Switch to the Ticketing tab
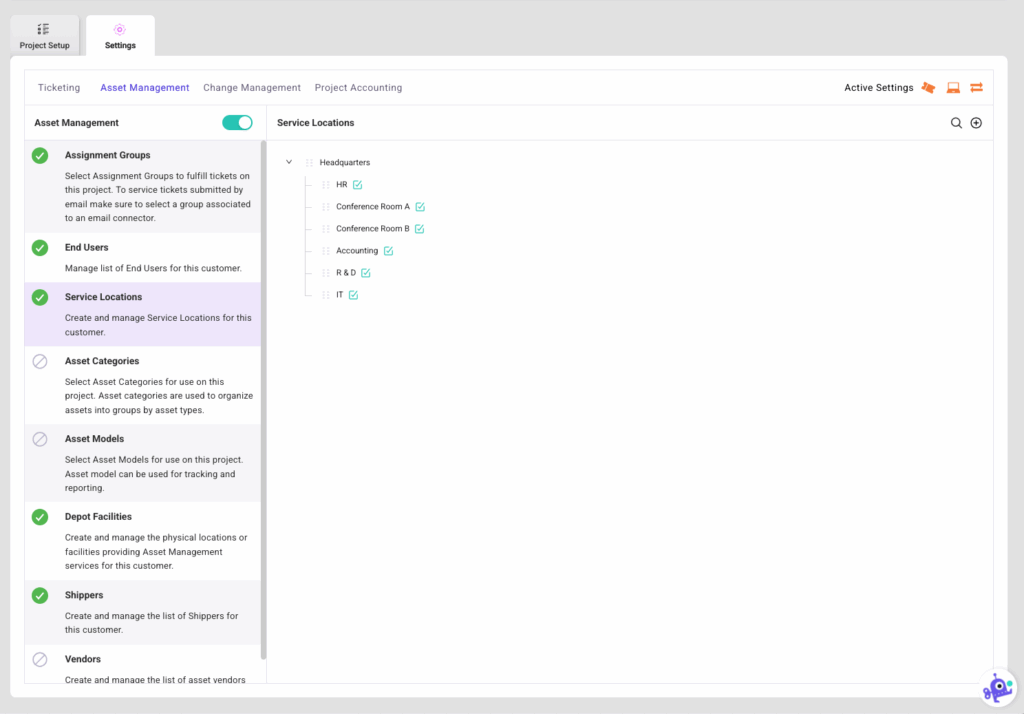 59,87
